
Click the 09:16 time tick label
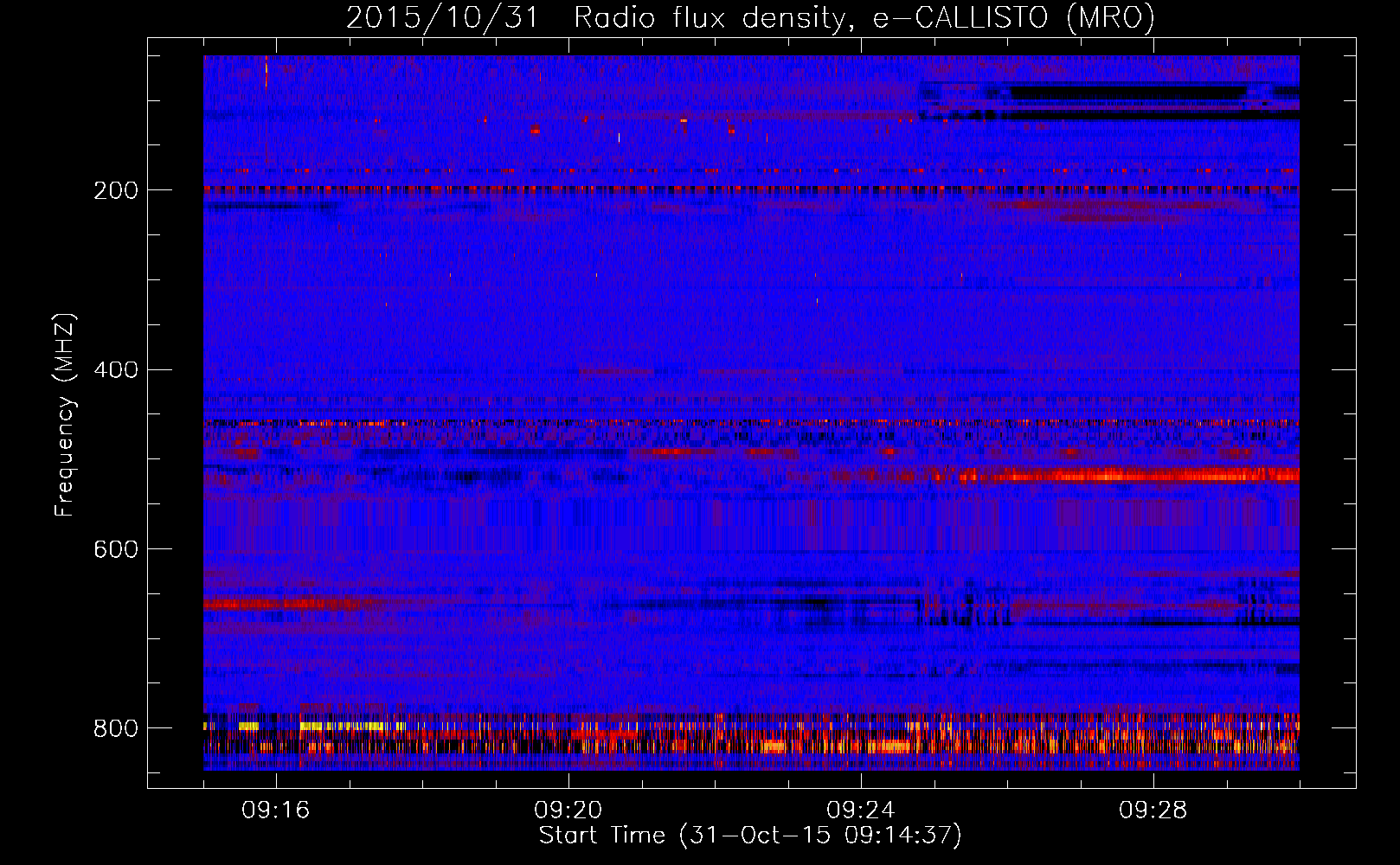click(x=276, y=810)
